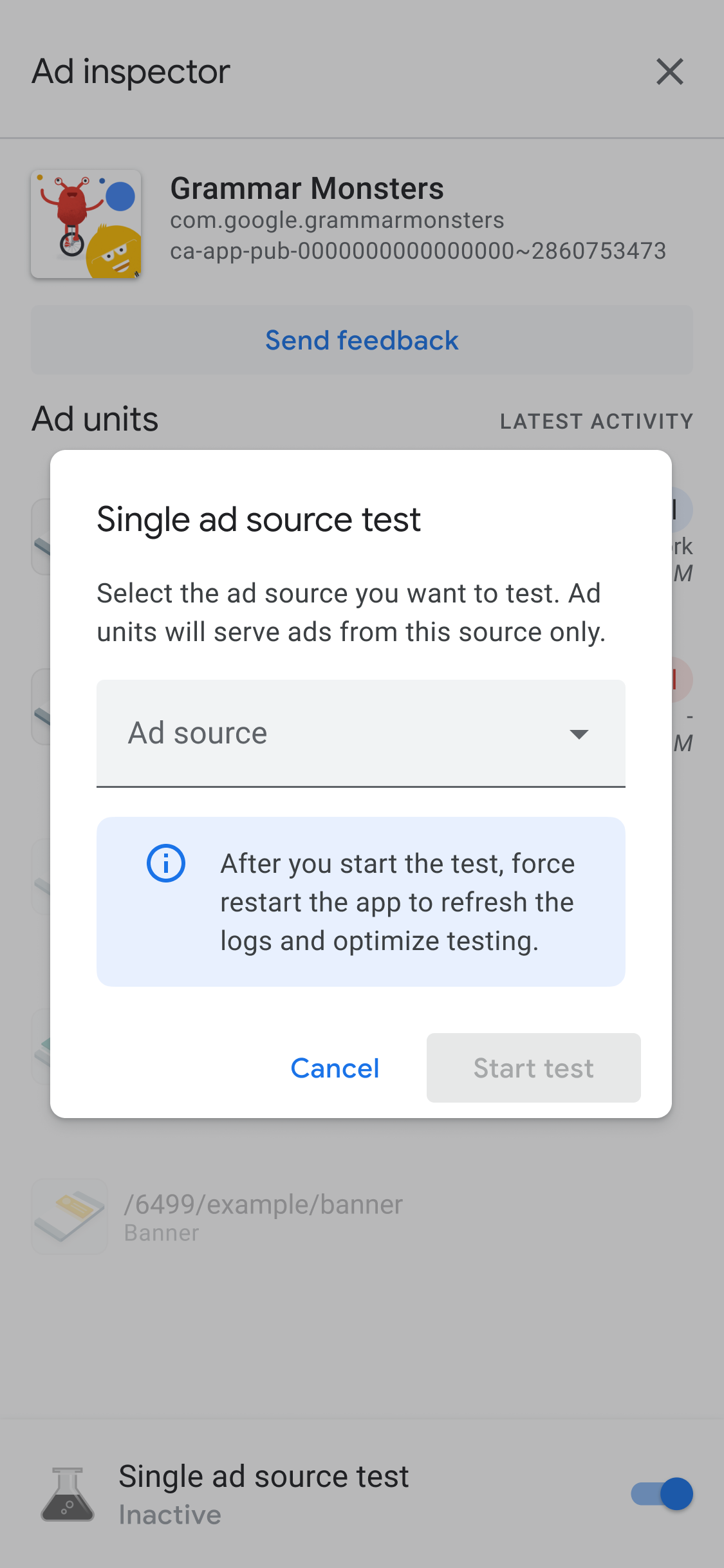Tap the banner ad unit icon
Viewport: 724px width, 1568px height.
coord(70,1217)
